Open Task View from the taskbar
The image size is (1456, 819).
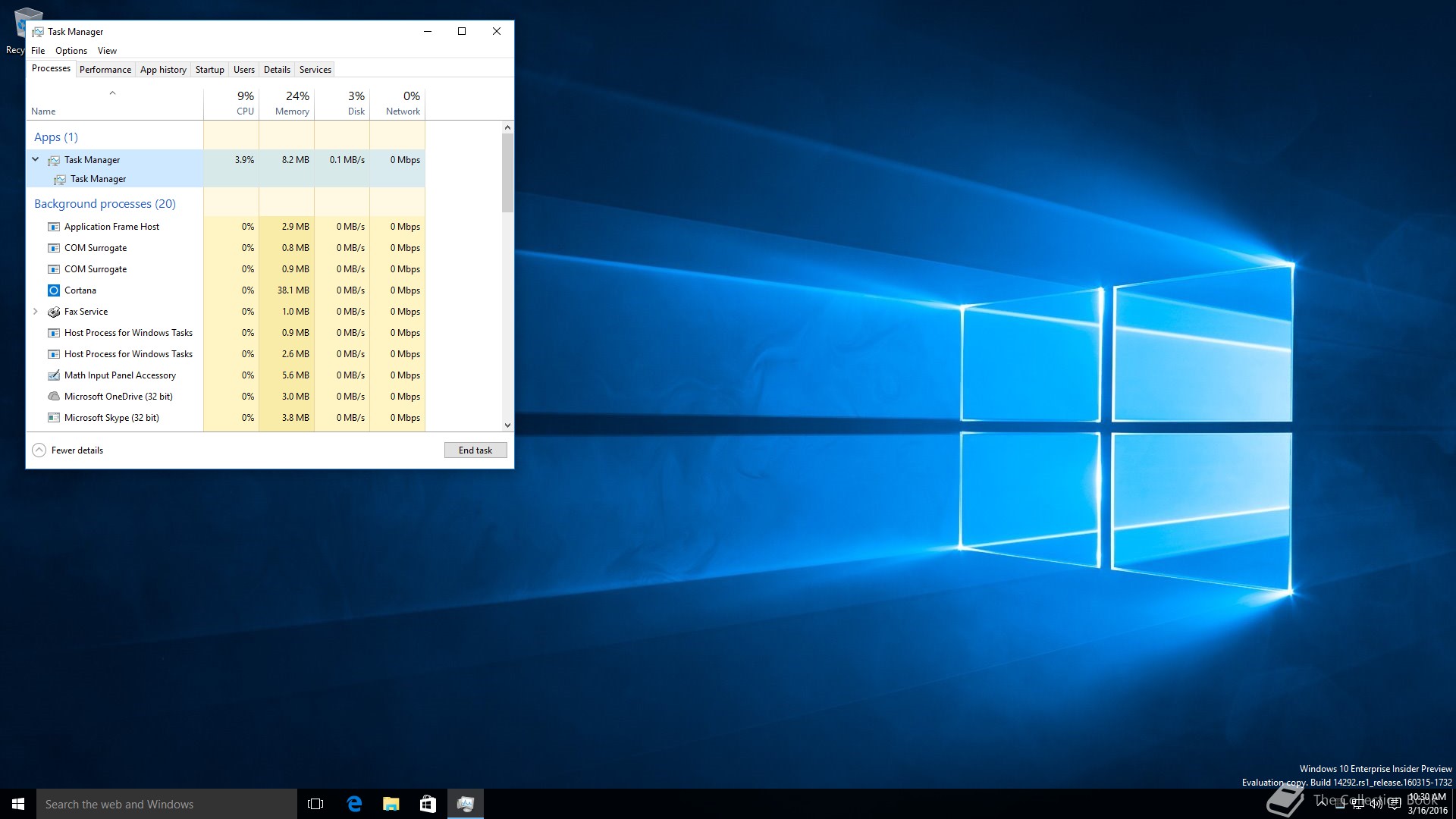coord(315,804)
